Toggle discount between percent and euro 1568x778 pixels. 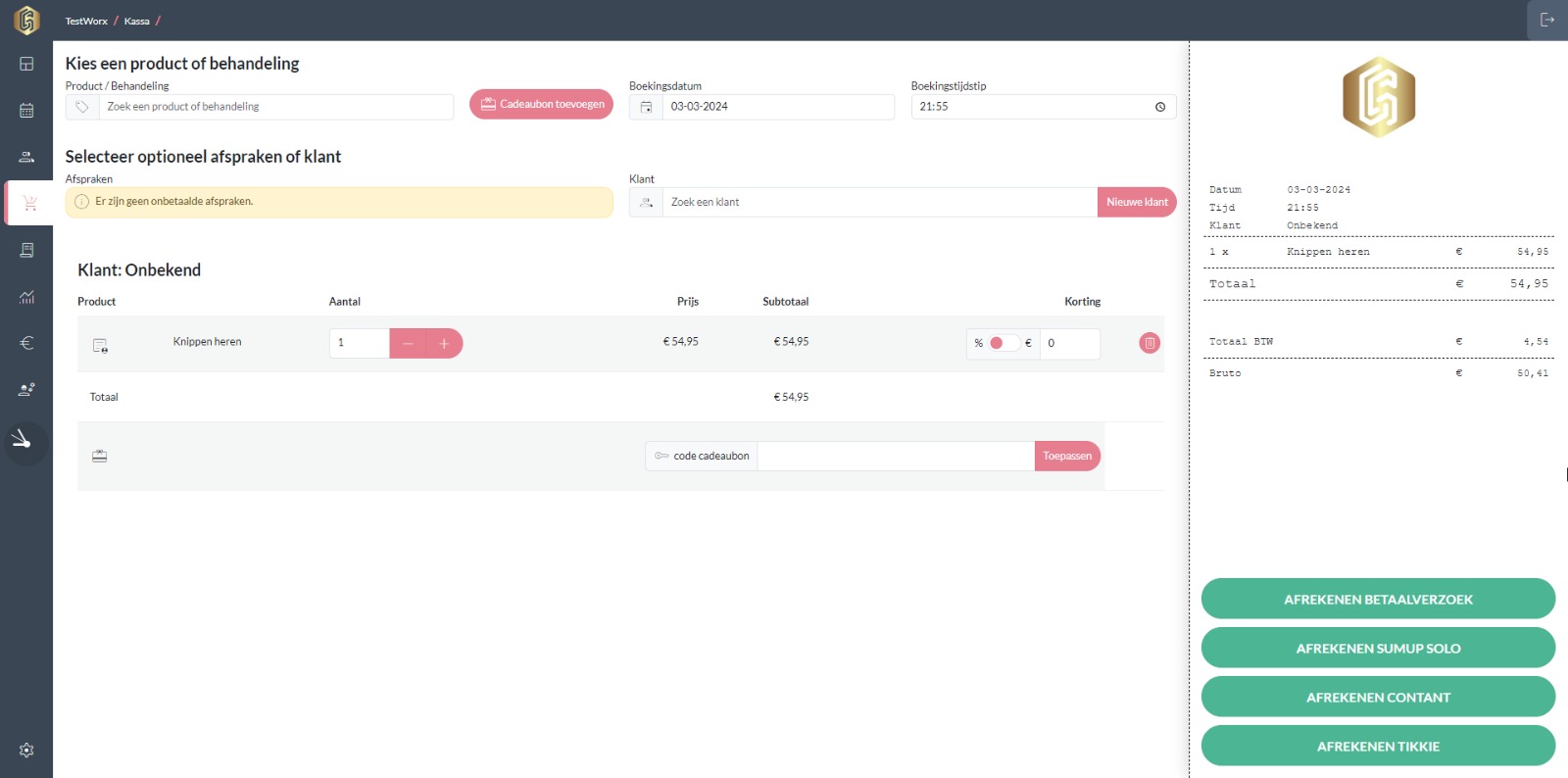pyautogui.click(x=1002, y=343)
